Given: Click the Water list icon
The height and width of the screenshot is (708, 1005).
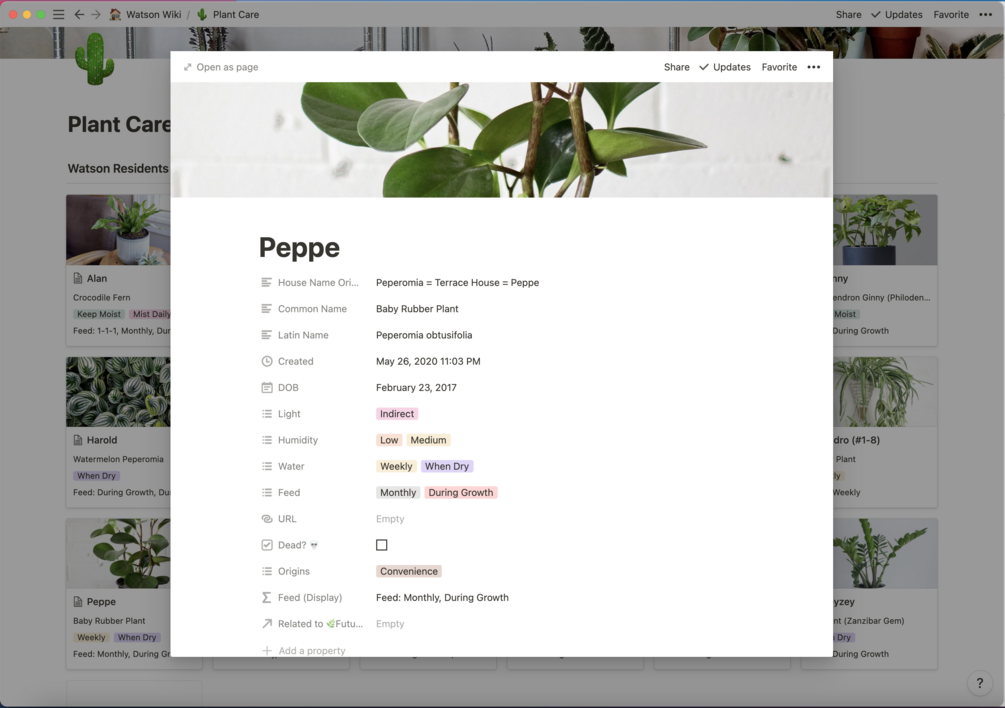Looking at the screenshot, I should [267, 466].
